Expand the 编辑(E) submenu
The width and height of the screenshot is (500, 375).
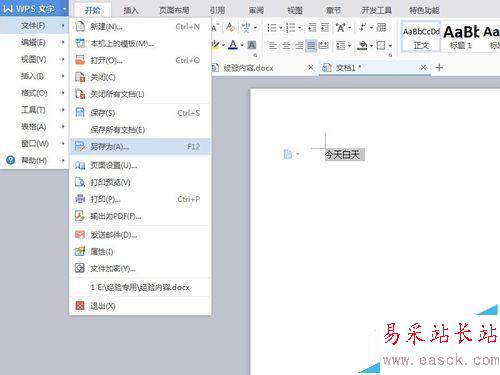point(34,42)
